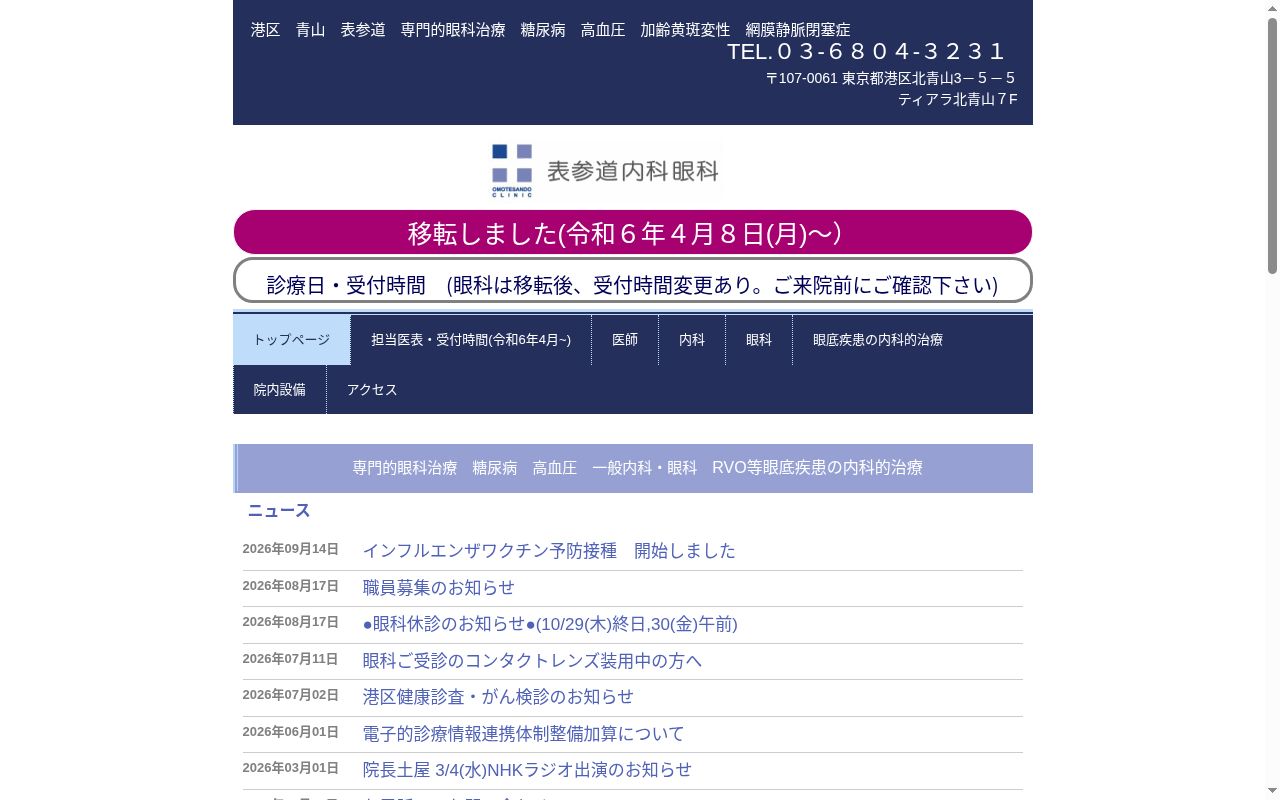The width and height of the screenshot is (1280, 800).
Task: Click the date 2026年09月14日
Action: click(x=291, y=549)
